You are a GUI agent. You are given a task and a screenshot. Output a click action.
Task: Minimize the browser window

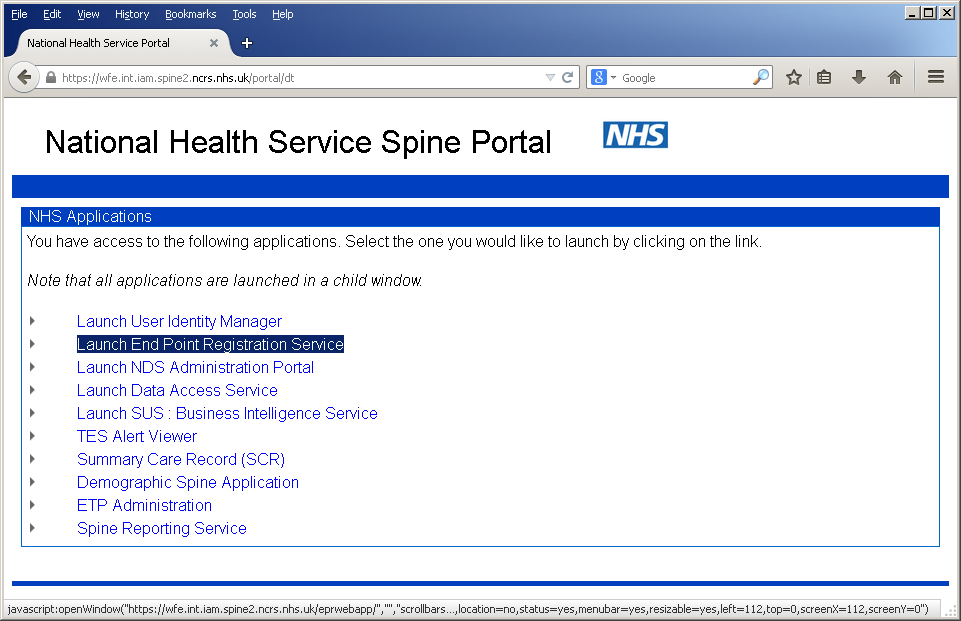913,12
